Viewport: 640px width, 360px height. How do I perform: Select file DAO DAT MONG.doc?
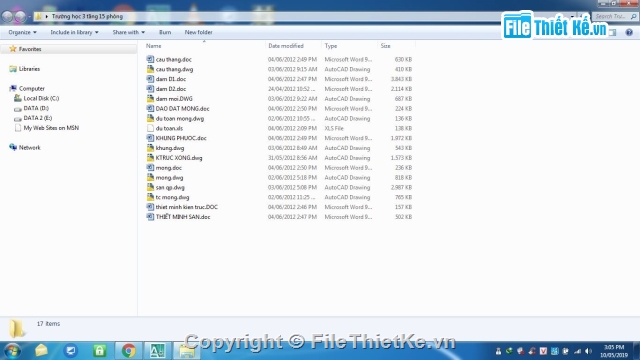pyautogui.click(x=182, y=109)
